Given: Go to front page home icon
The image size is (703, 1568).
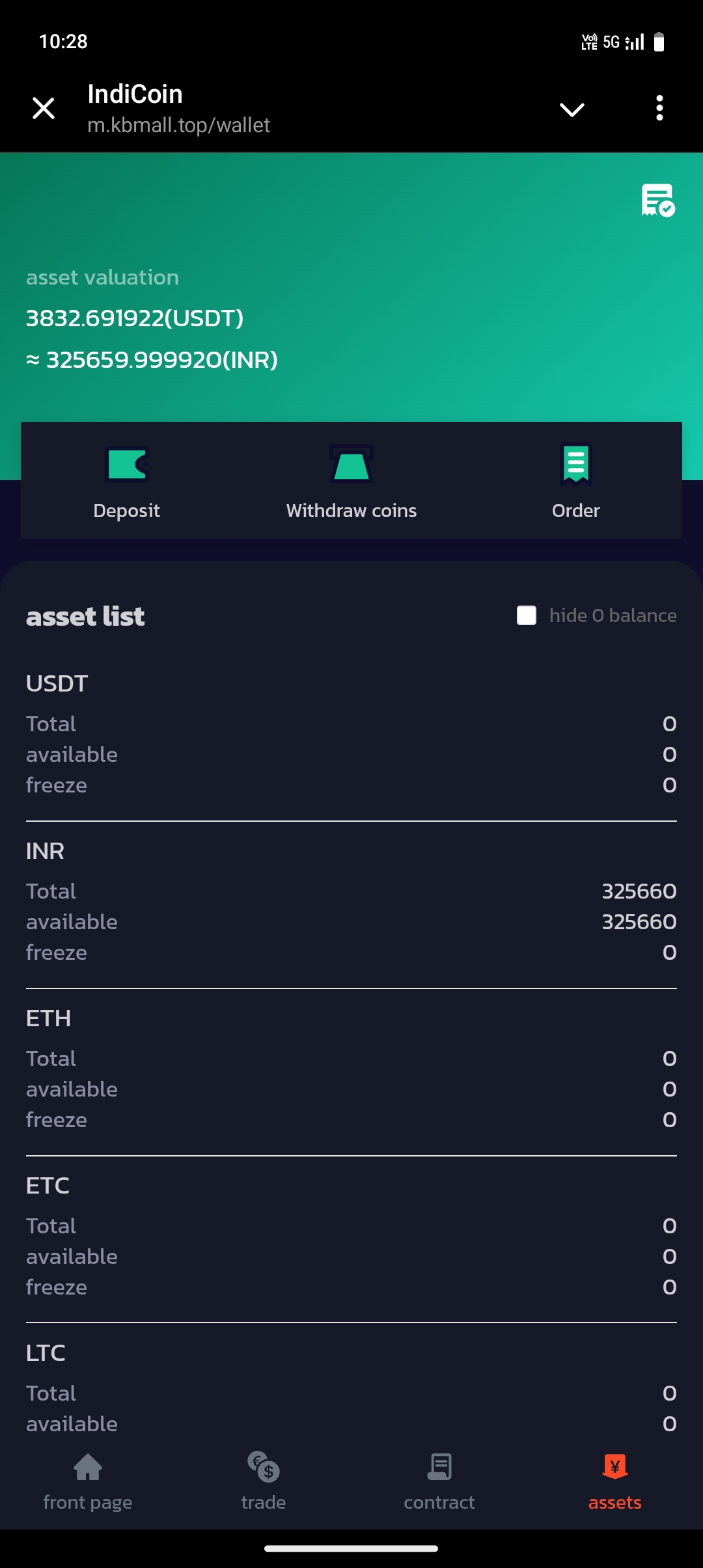Looking at the screenshot, I should pyautogui.click(x=88, y=1467).
